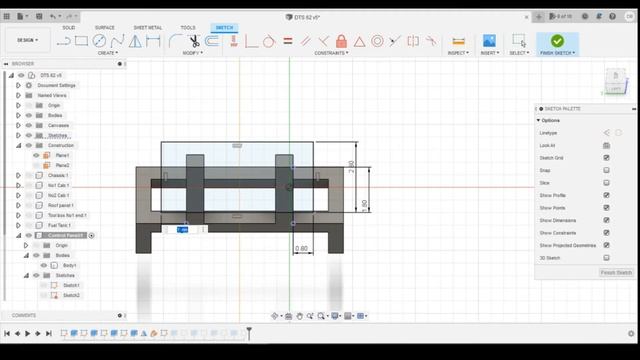The image size is (640, 360).
Task: Select the Circle sketch tool
Action: [x=99, y=41]
